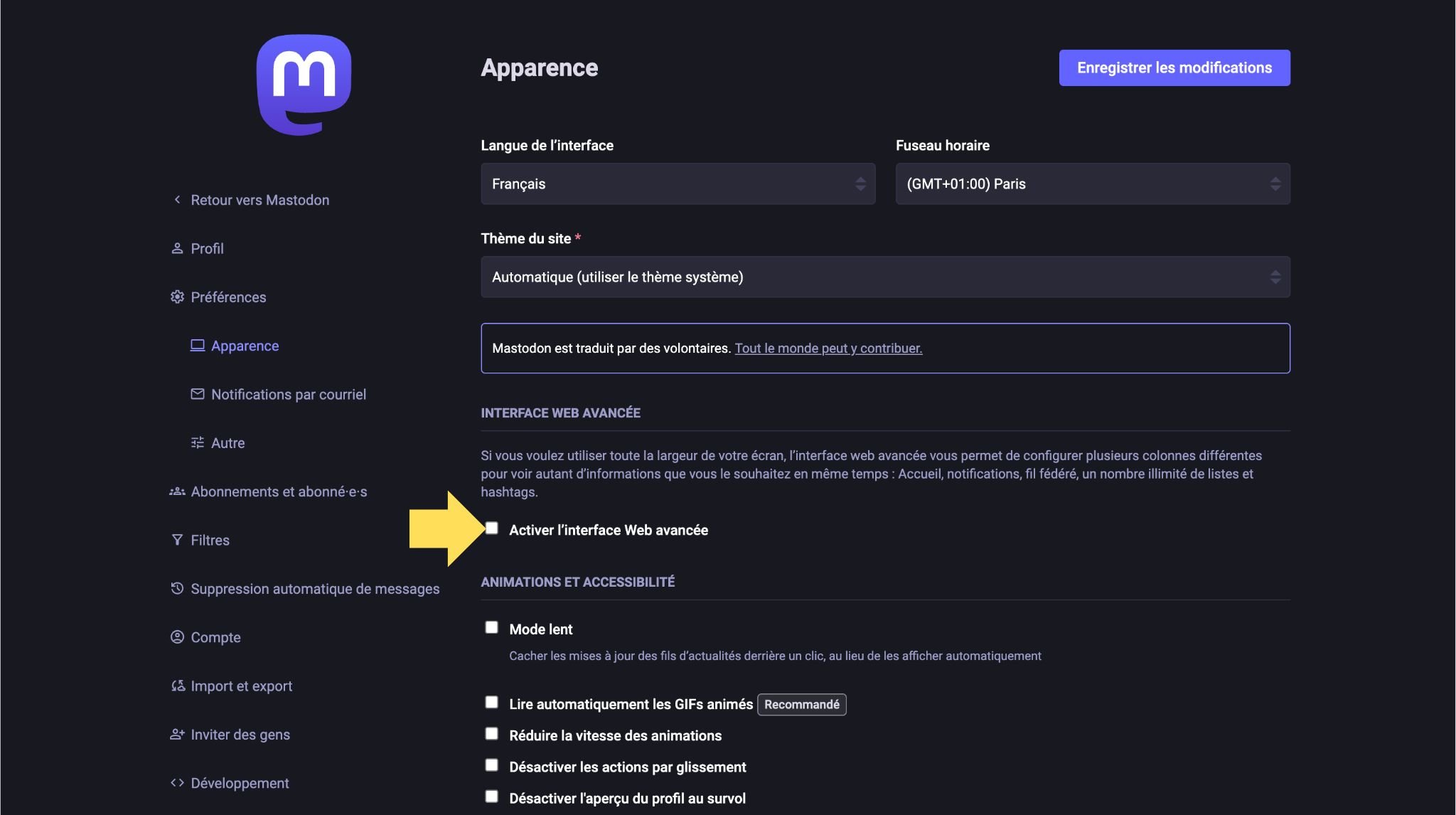Click the clock icon beside Suppression automatique
This screenshot has height=815, width=1456.
point(177,588)
